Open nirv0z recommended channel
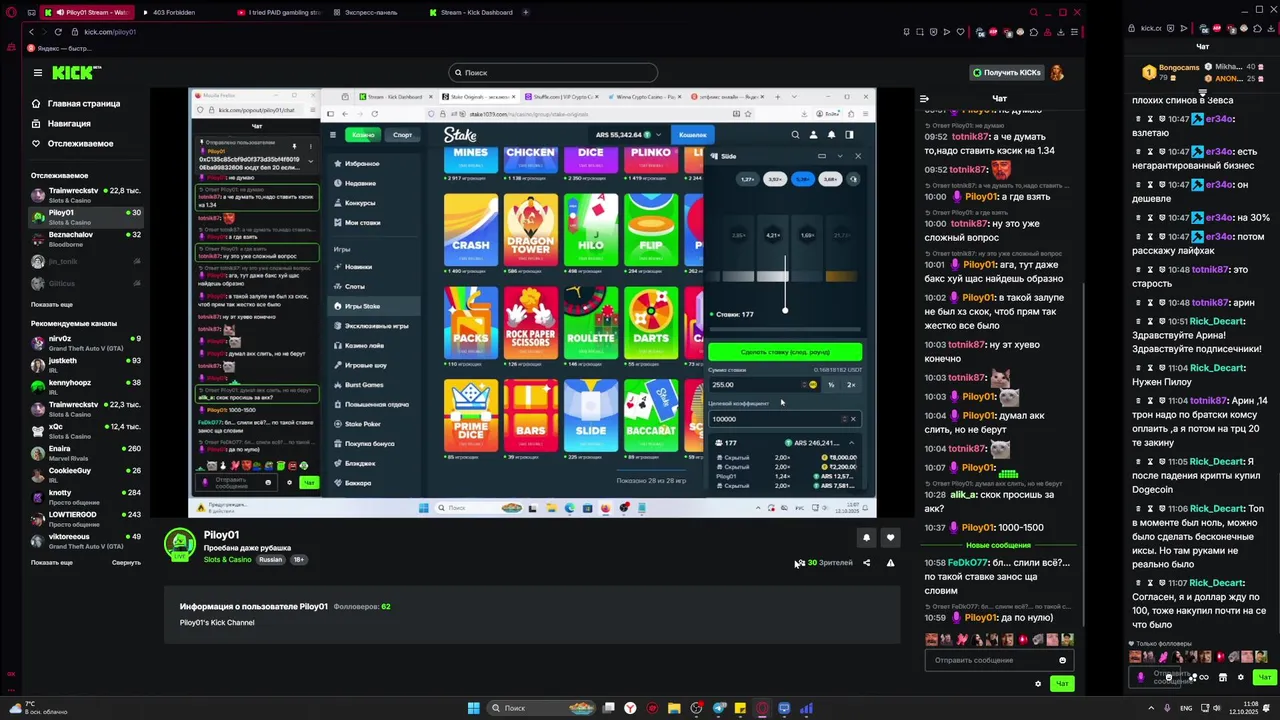Screen dimensions: 1280x720 pos(85,343)
